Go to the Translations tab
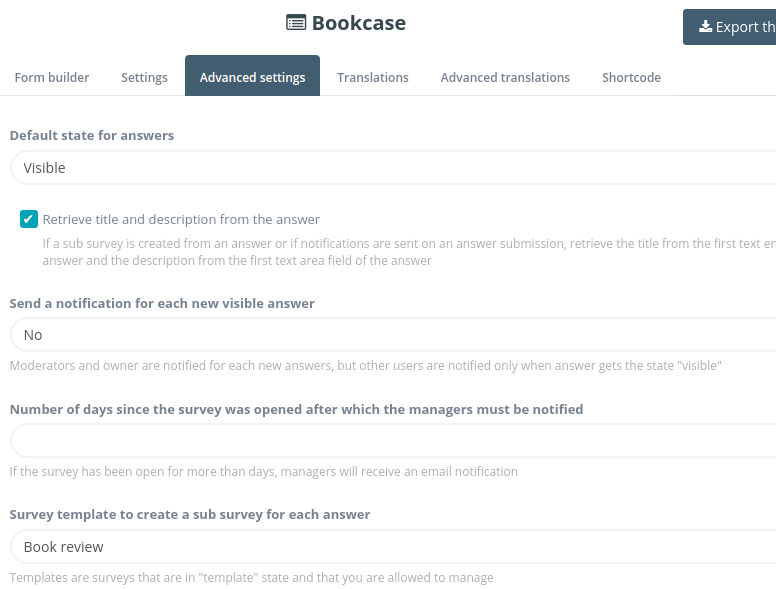Viewport: 776px width, 589px height. click(x=373, y=78)
